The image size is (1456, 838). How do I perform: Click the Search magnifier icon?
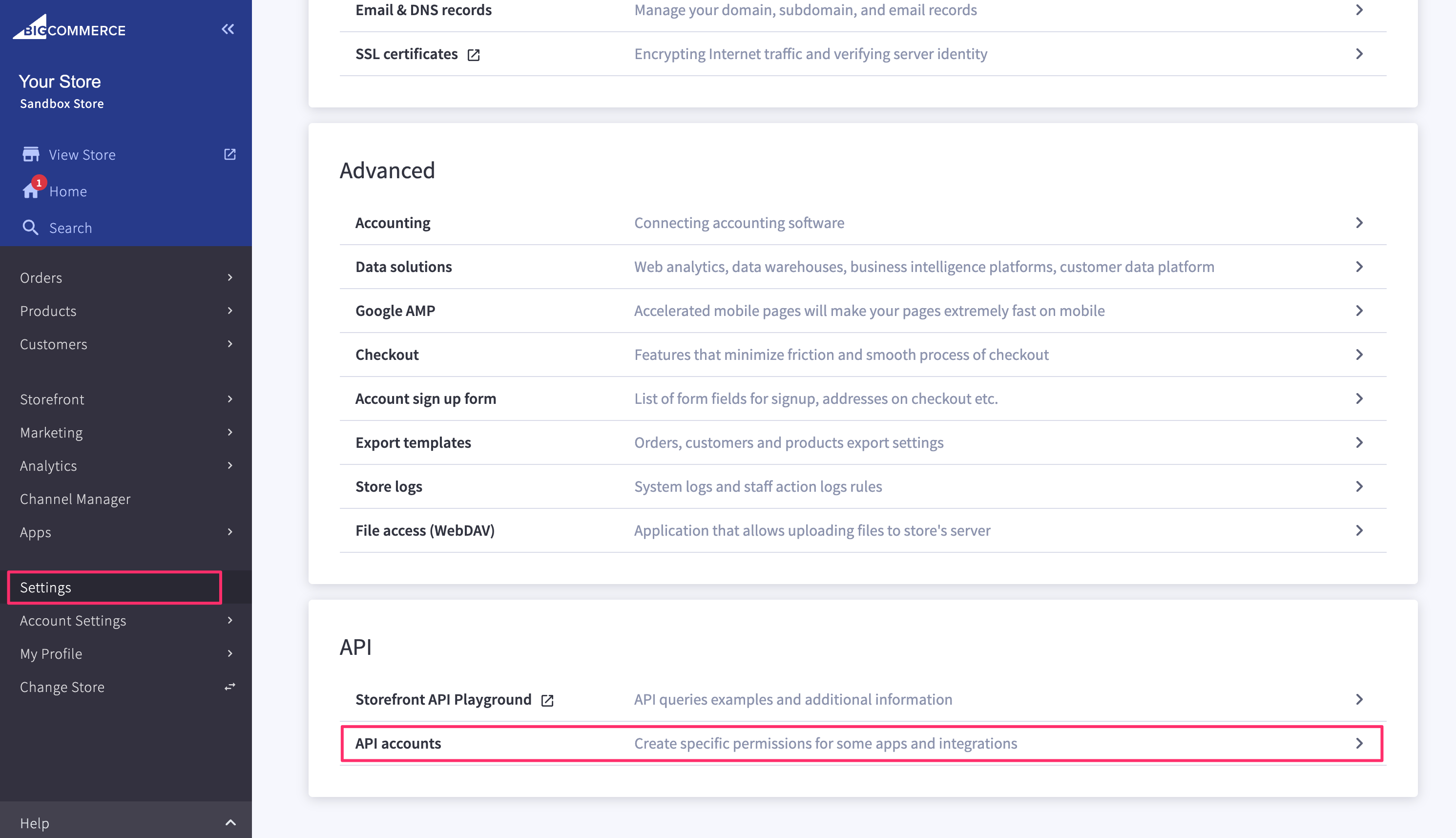30,228
